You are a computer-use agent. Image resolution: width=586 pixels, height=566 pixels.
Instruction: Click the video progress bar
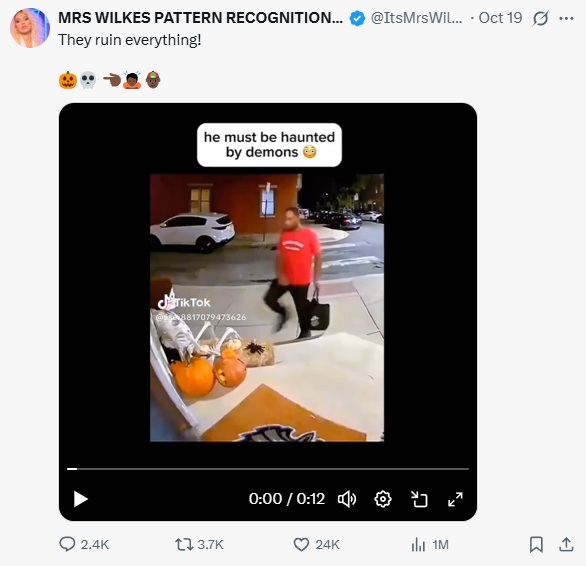click(x=268, y=468)
